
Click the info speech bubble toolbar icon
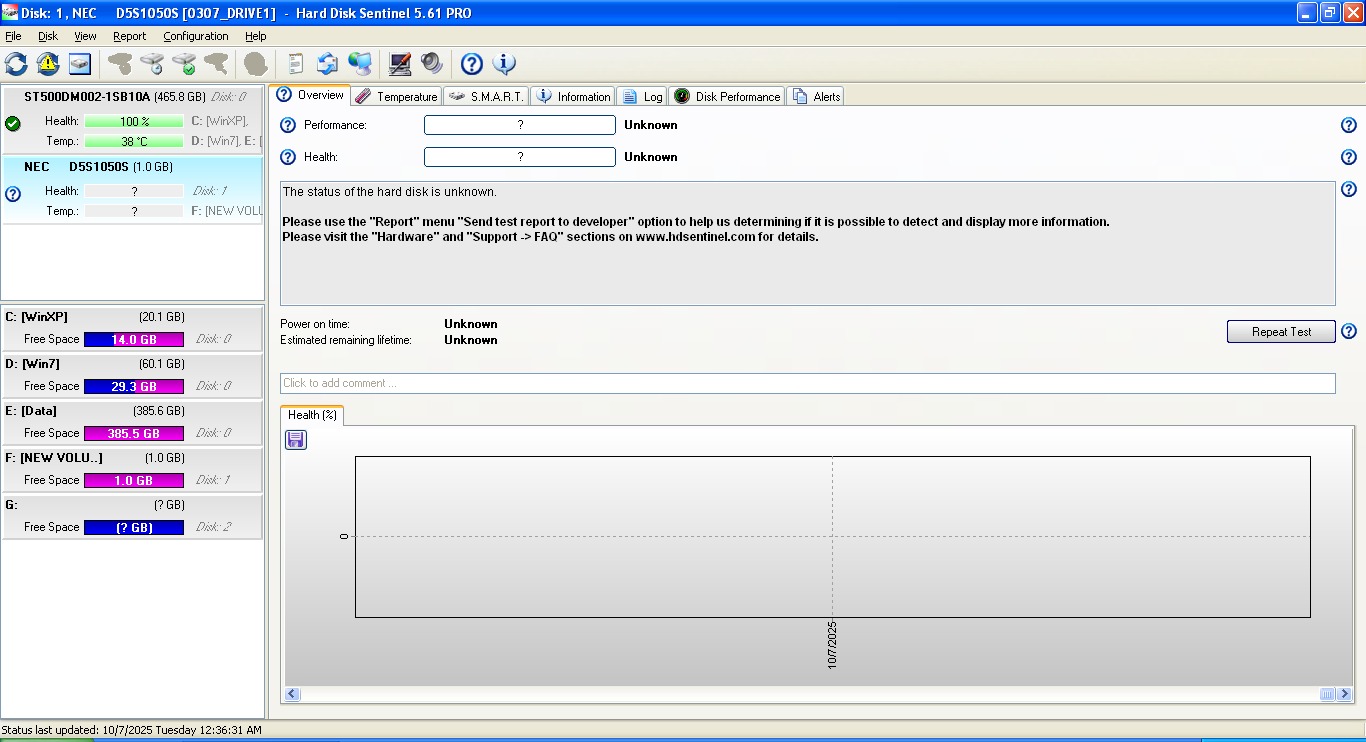tap(504, 64)
